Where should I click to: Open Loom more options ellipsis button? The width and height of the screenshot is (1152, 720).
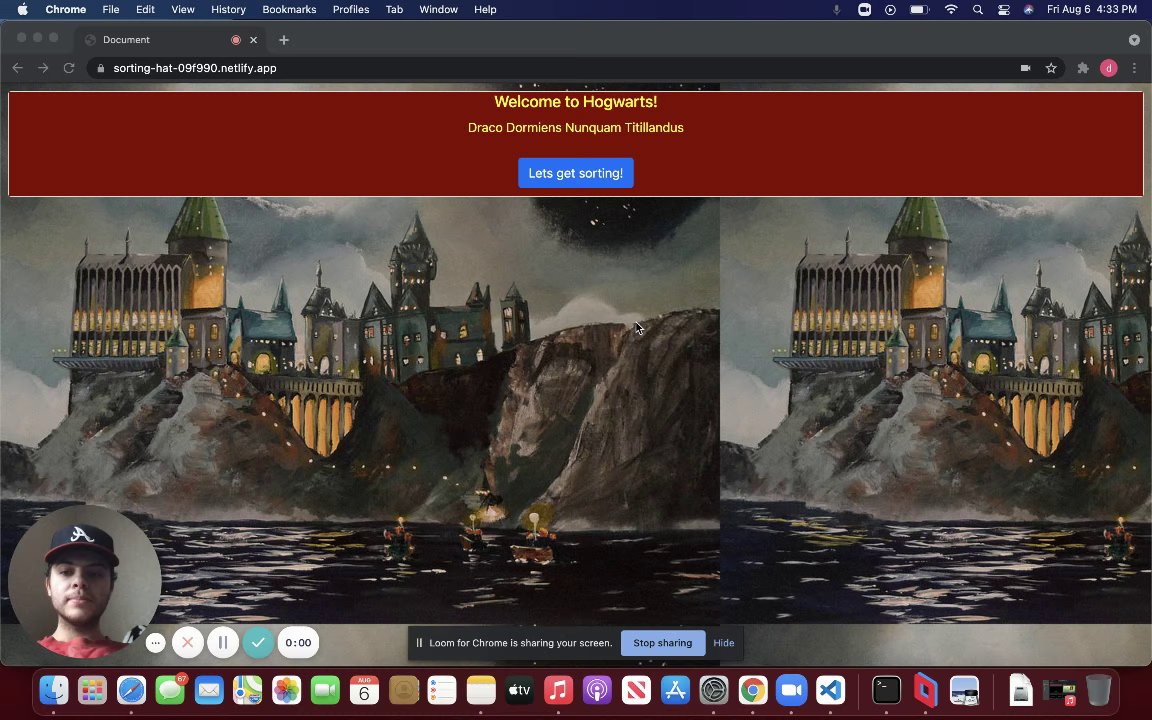(x=155, y=643)
